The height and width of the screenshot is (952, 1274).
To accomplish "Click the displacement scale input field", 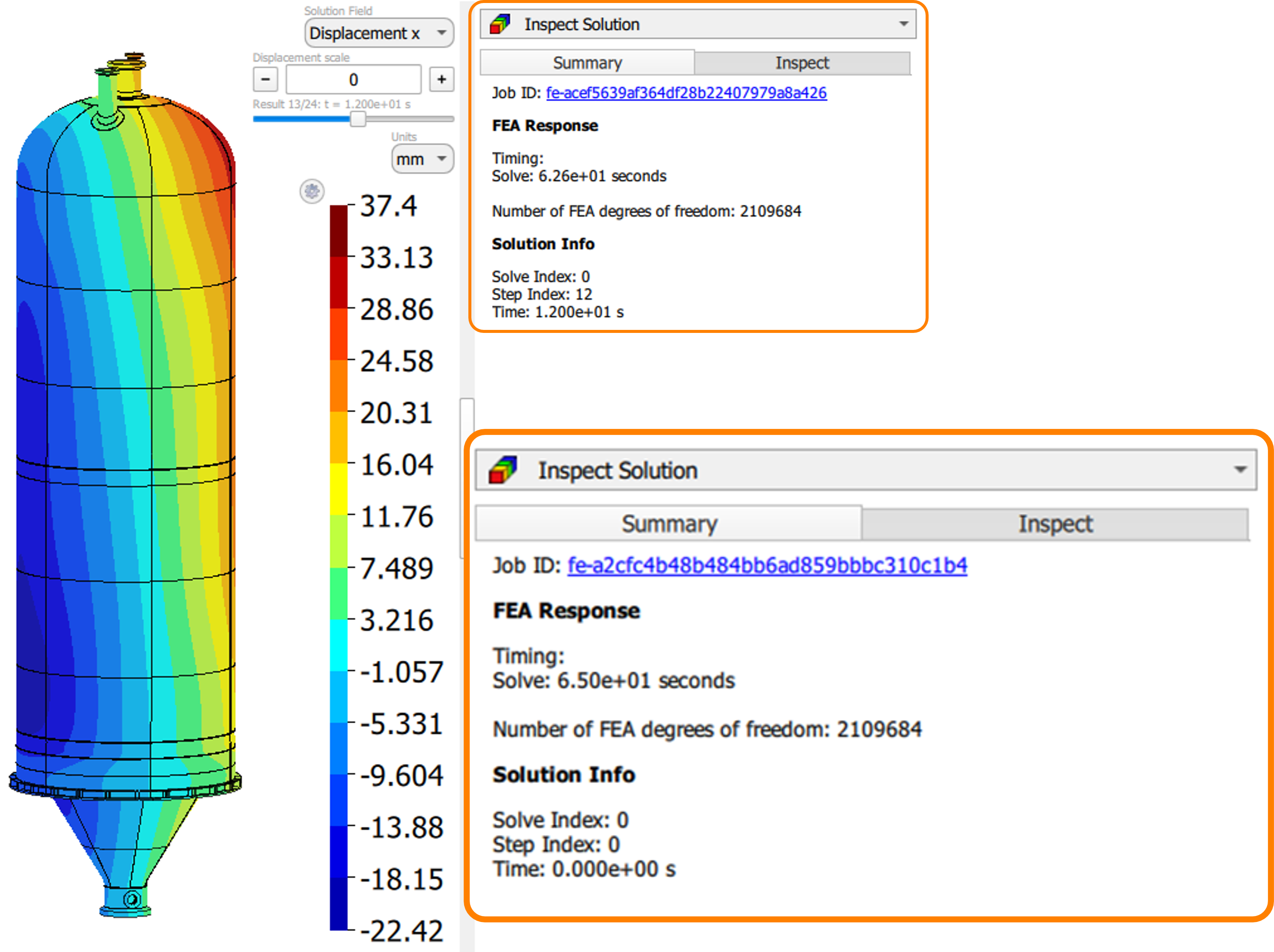I will click(x=353, y=80).
